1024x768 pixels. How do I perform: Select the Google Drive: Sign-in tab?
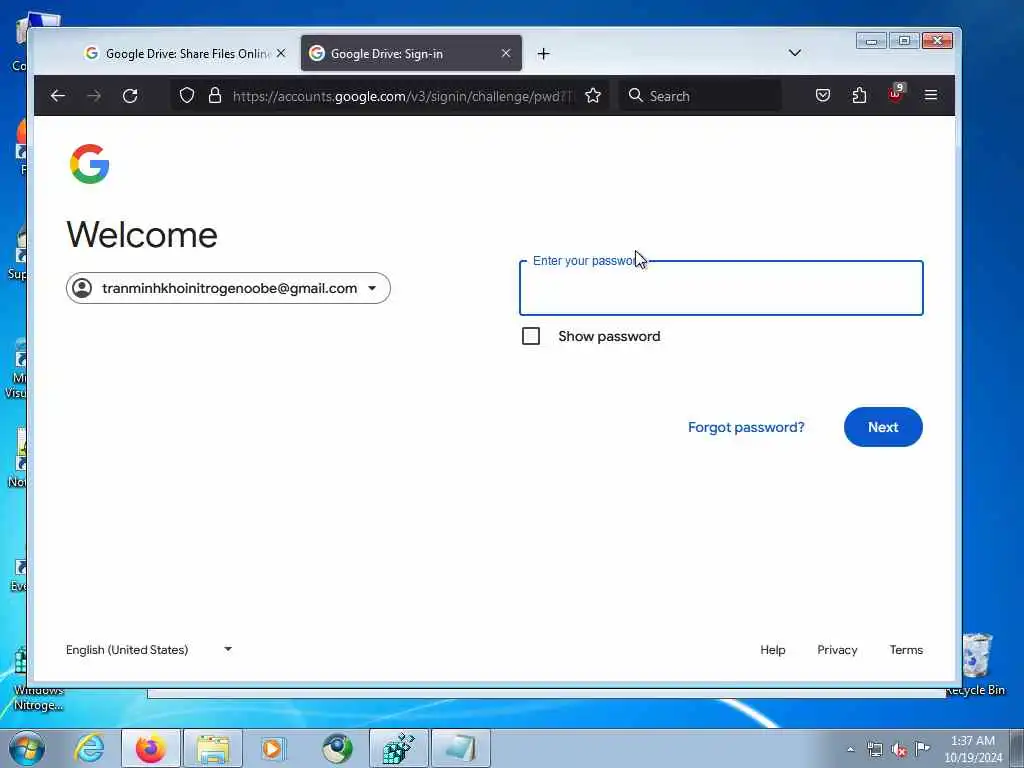click(411, 54)
